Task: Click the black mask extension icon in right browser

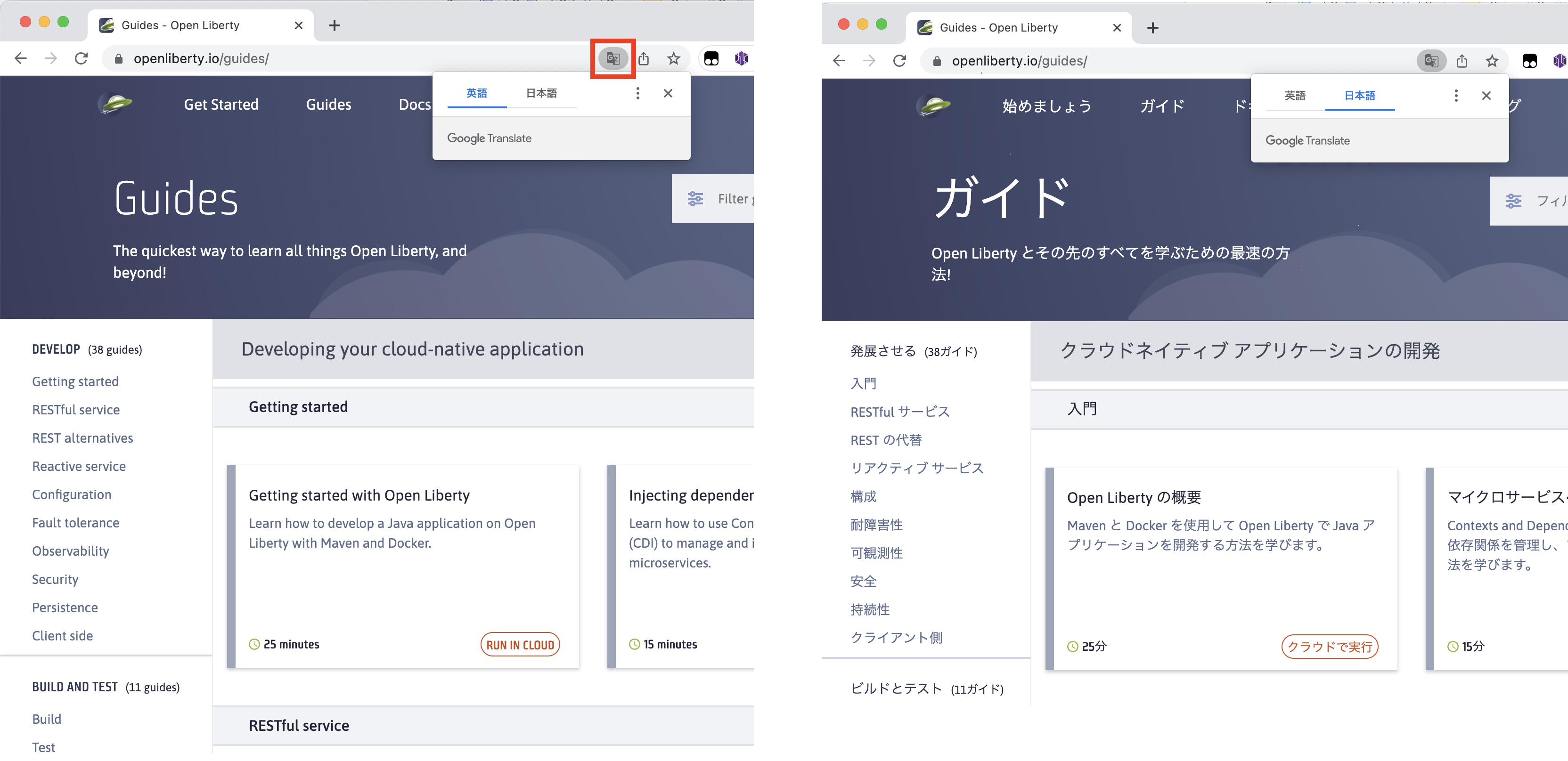Action: [1529, 61]
